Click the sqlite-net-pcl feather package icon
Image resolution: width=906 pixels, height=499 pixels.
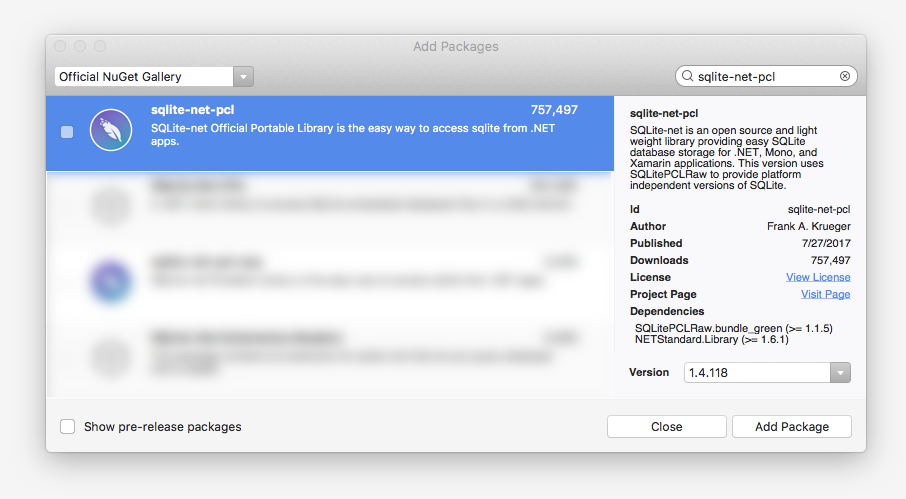pyautogui.click(x=111, y=130)
